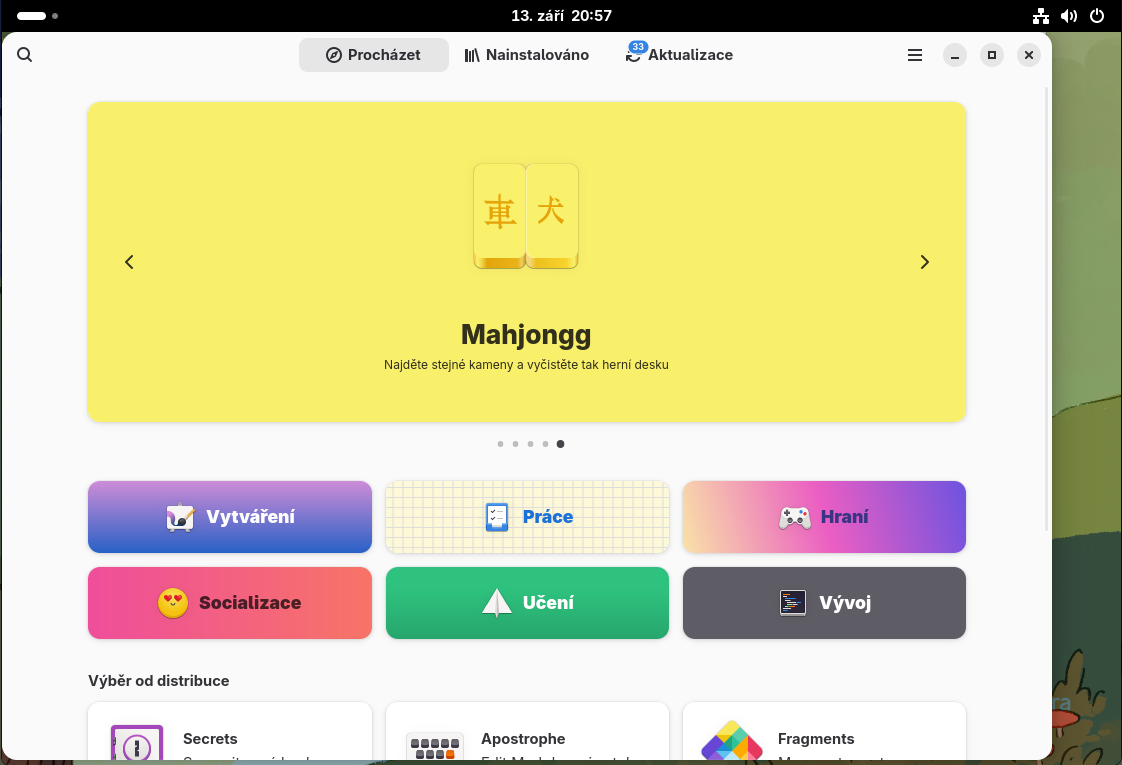Minimize the Software window
Image resolution: width=1122 pixels, height=765 pixels.
[955, 55]
